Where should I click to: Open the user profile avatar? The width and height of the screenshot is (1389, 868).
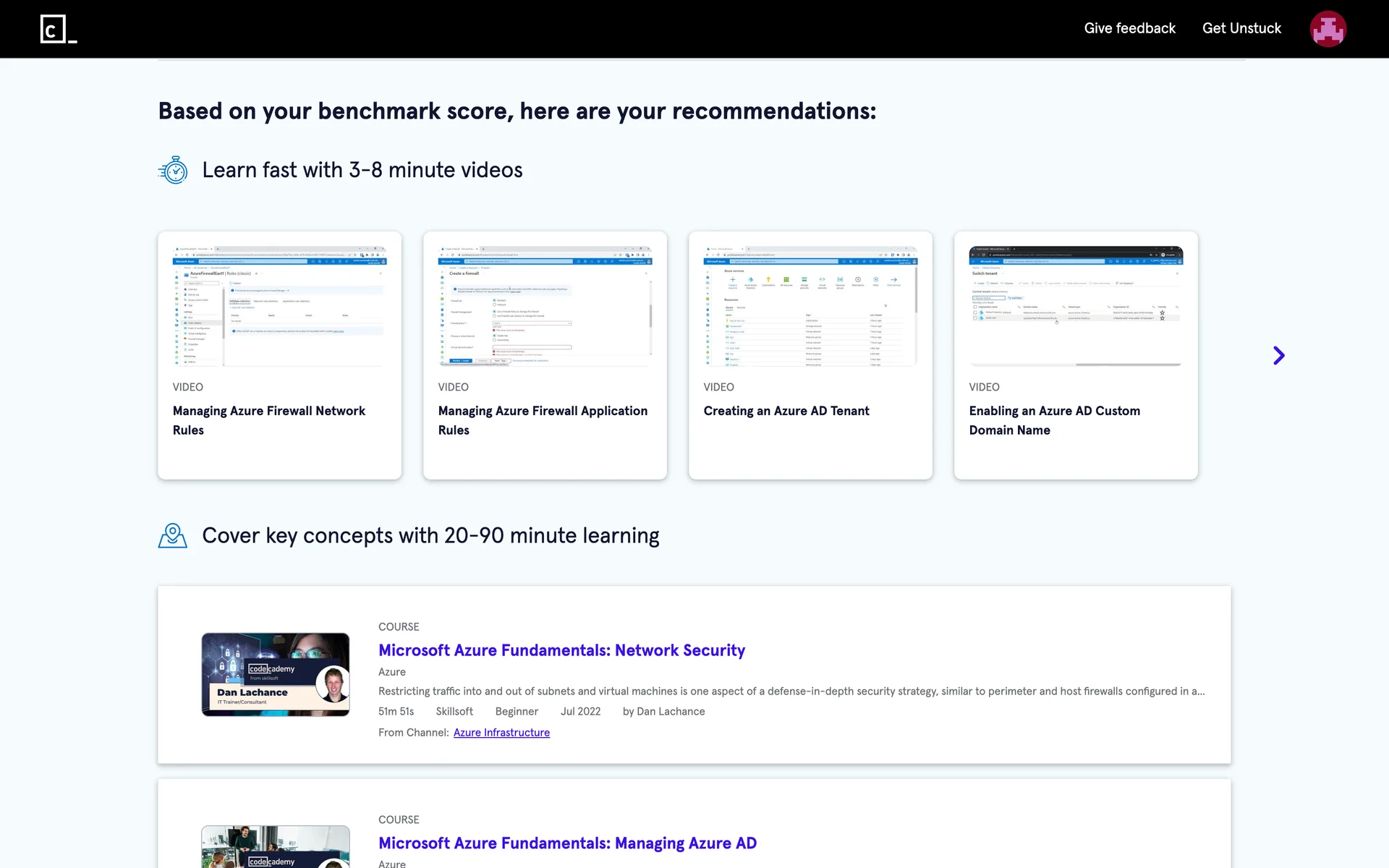(1328, 29)
